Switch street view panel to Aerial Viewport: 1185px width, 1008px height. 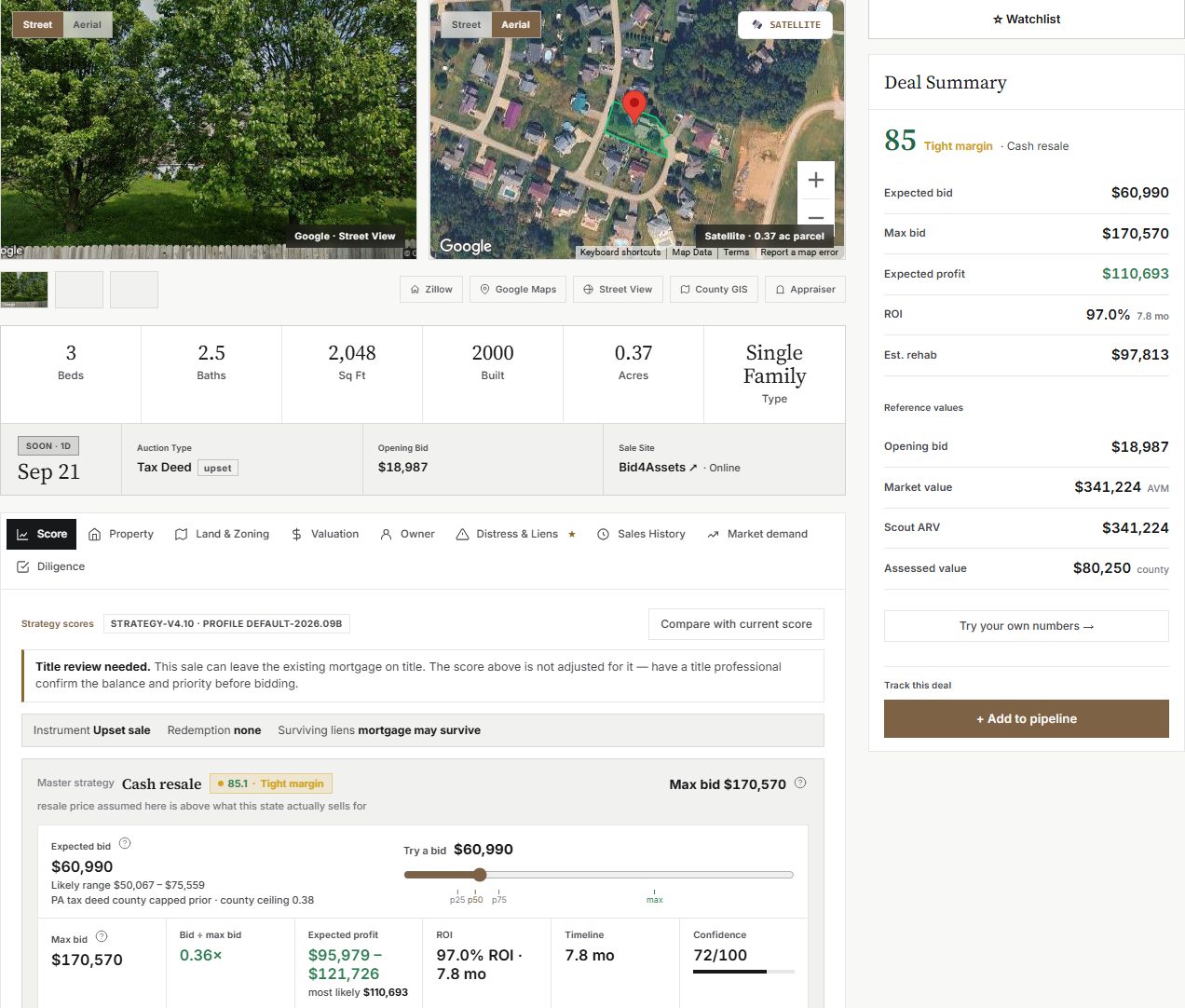click(88, 24)
